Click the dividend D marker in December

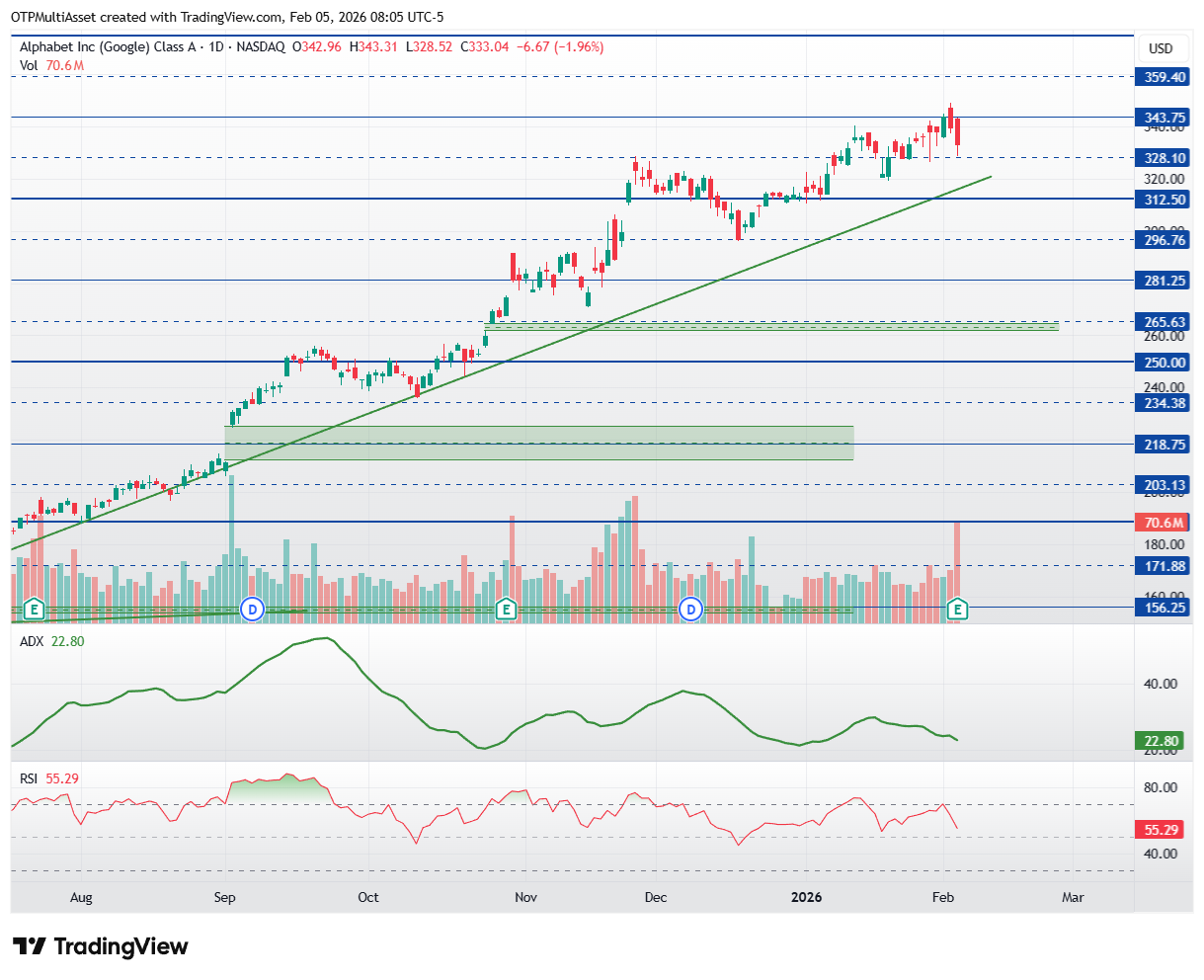pyautogui.click(x=691, y=609)
